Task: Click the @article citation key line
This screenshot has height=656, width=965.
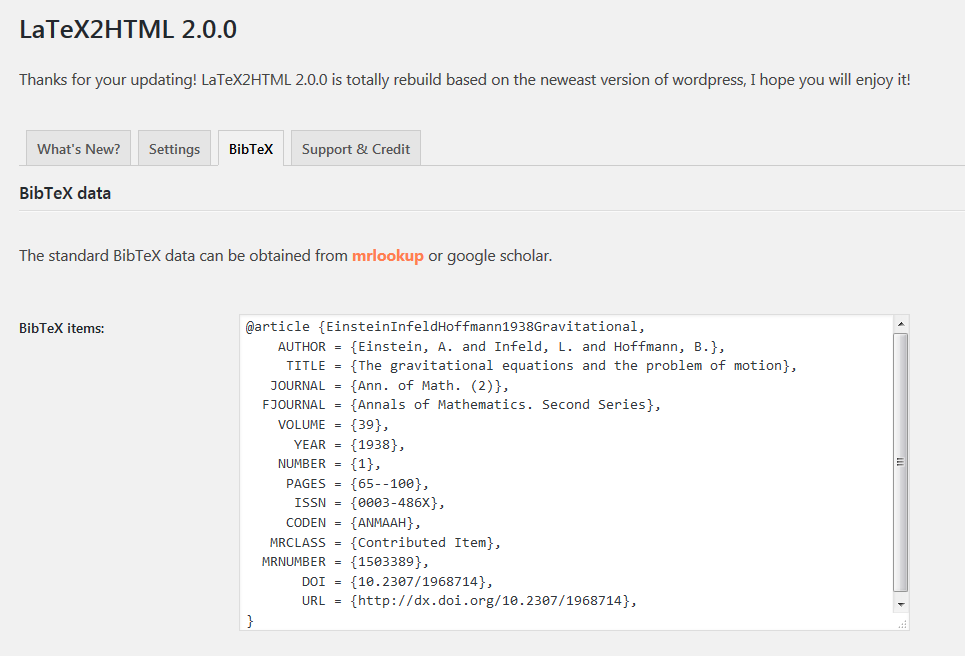Action: (445, 327)
